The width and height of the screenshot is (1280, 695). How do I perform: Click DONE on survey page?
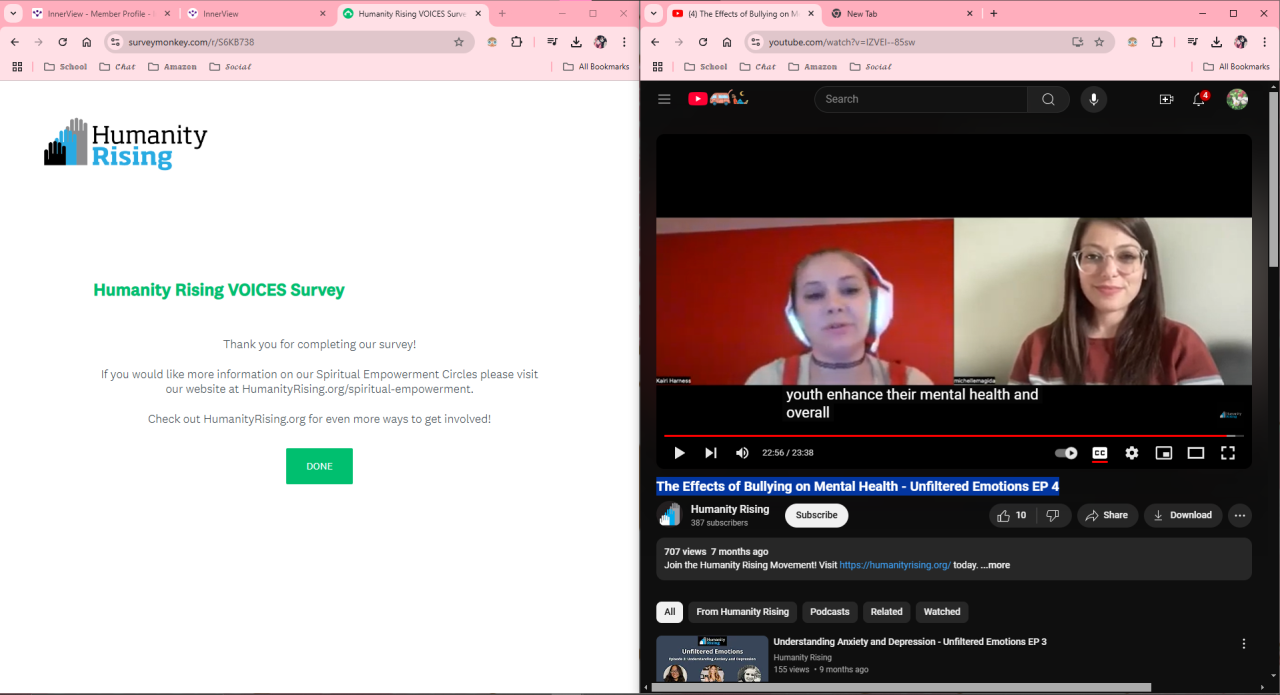319,466
